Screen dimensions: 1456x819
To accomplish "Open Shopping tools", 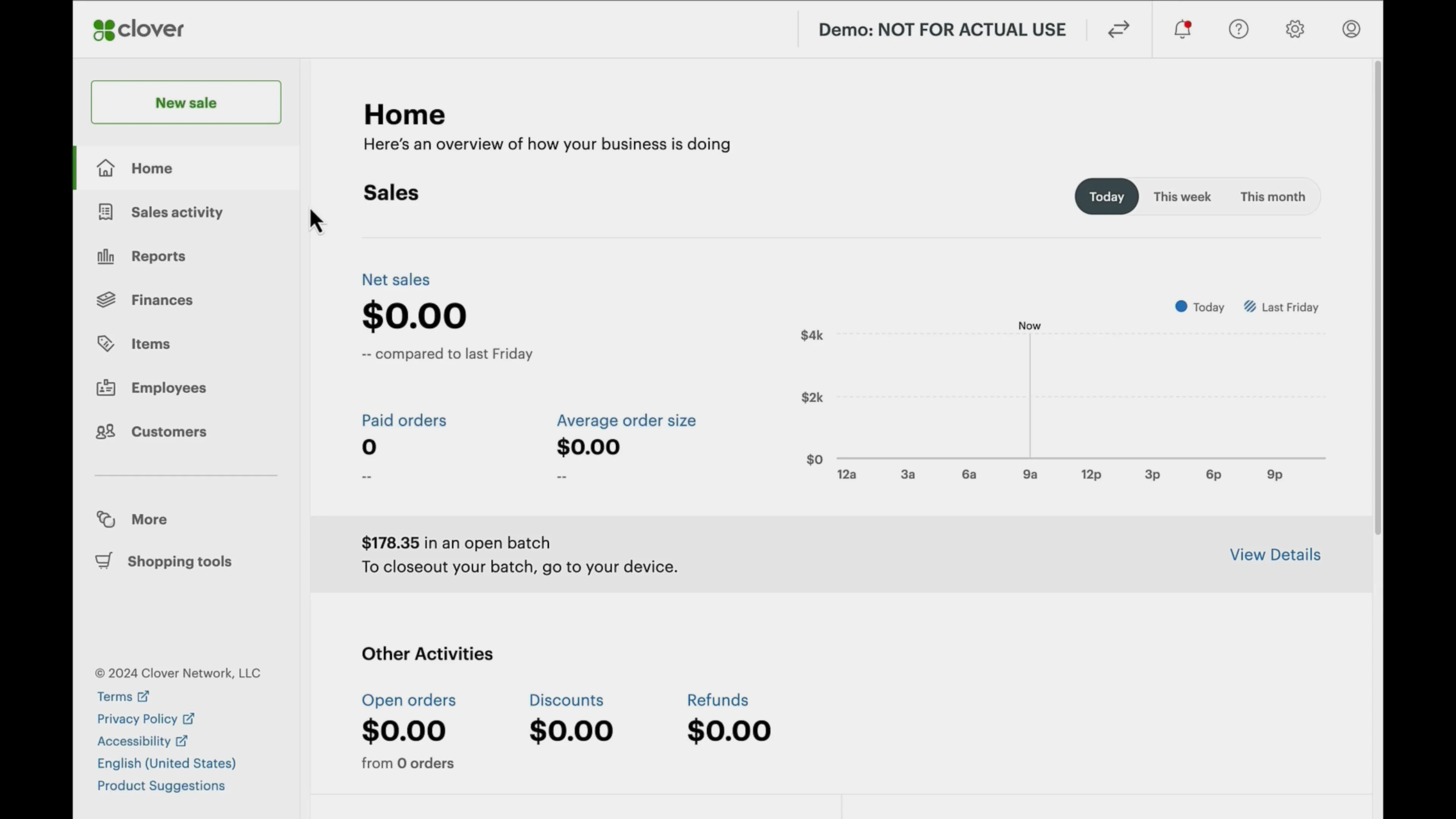I will point(187,561).
